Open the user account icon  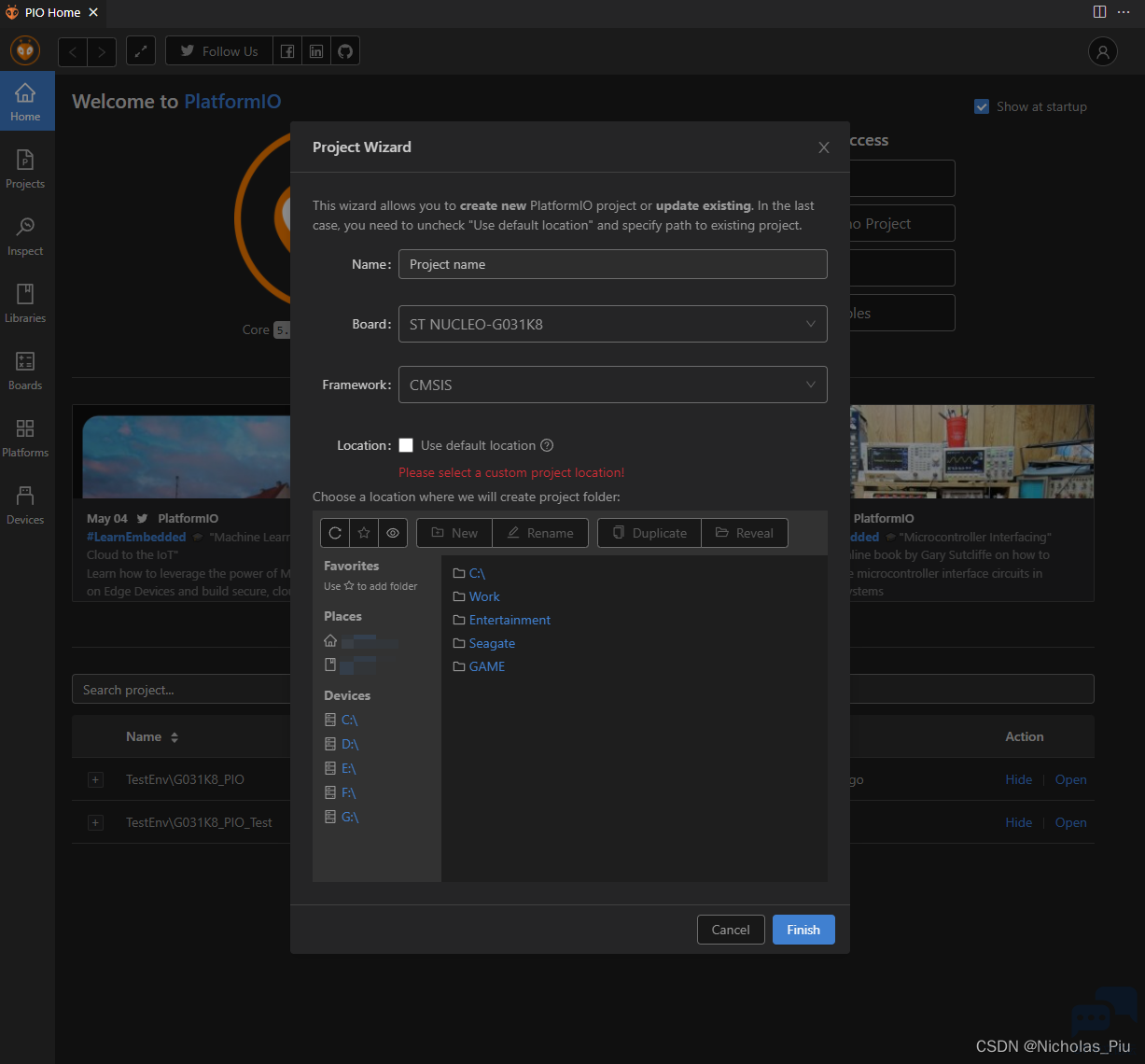[1103, 51]
